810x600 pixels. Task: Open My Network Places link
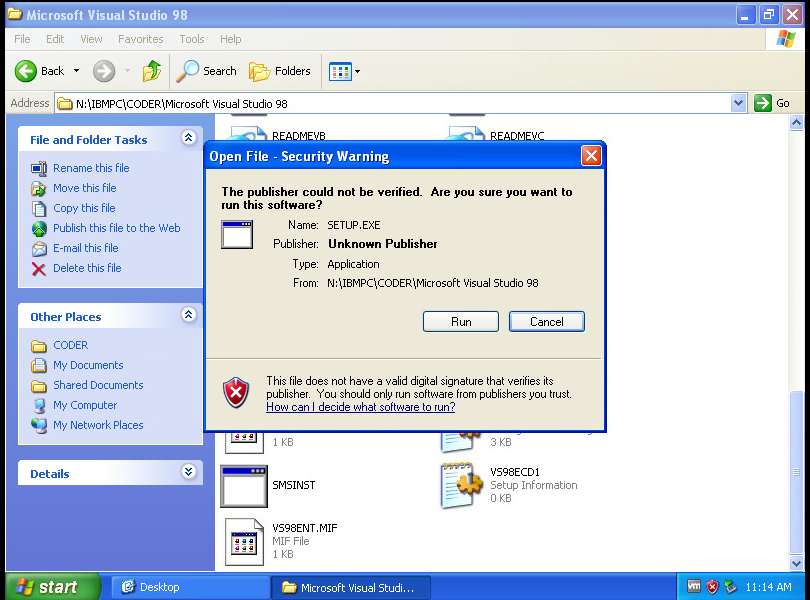[98, 425]
